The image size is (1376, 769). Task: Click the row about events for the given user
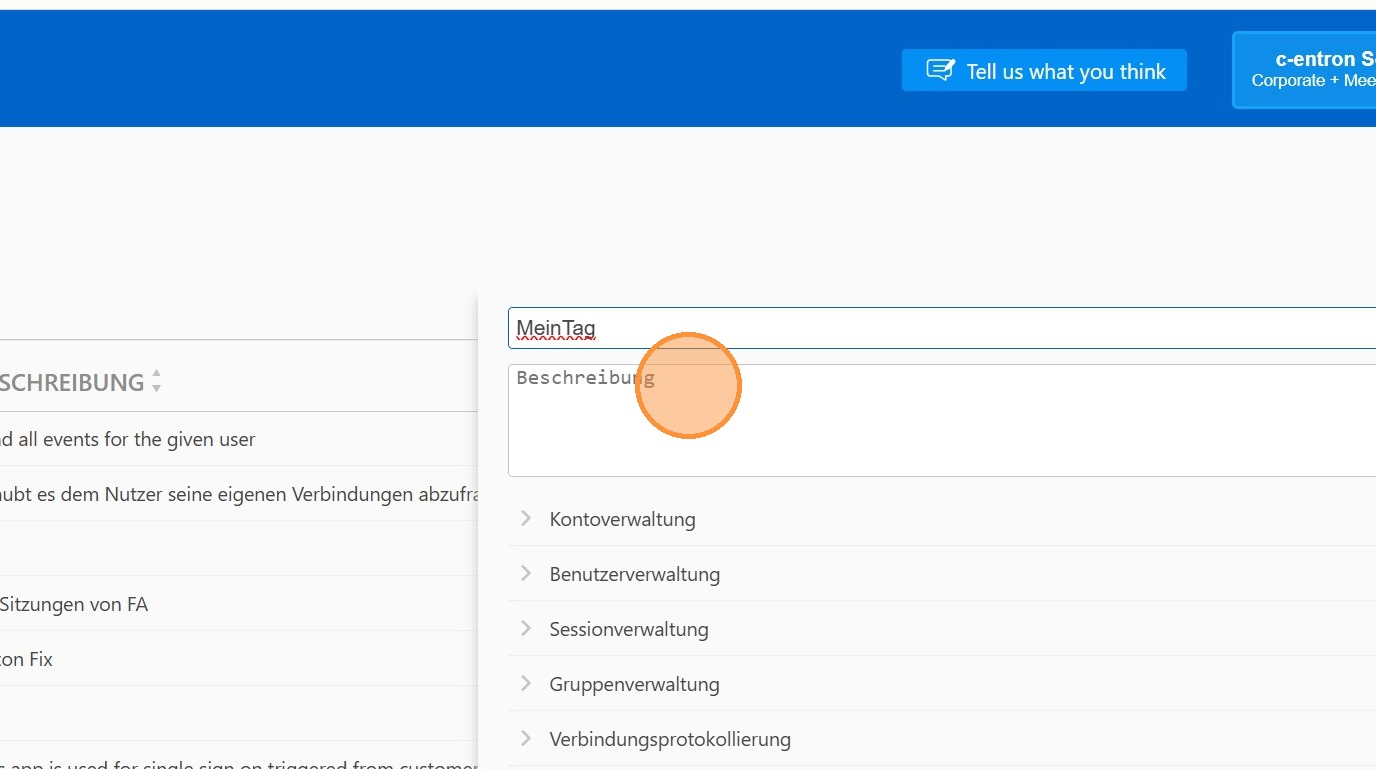pos(130,439)
